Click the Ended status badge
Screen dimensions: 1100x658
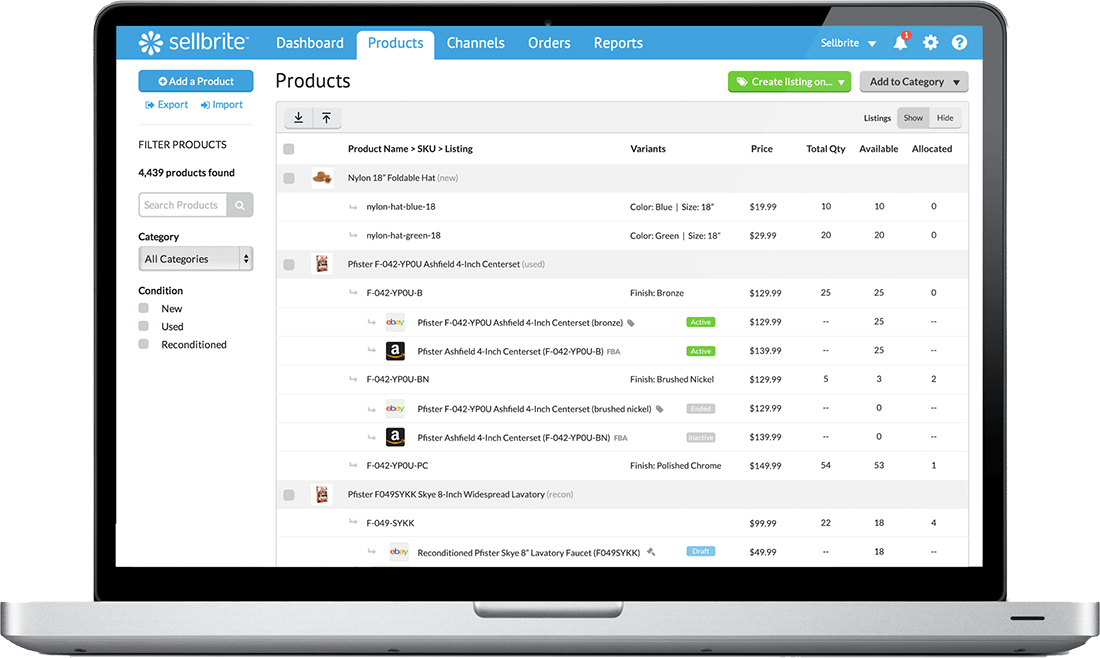pos(701,408)
